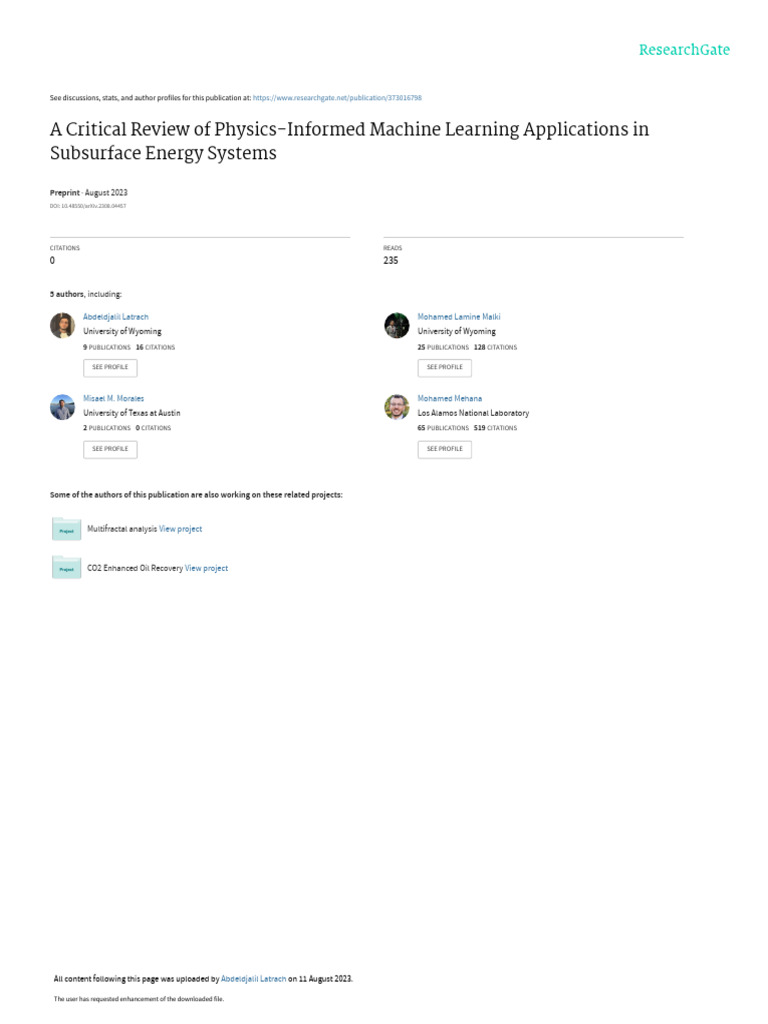Click Abdeldjalil Latrach's profile photo
Image resolution: width=768 pixels, height=1024 pixels.
click(63, 325)
